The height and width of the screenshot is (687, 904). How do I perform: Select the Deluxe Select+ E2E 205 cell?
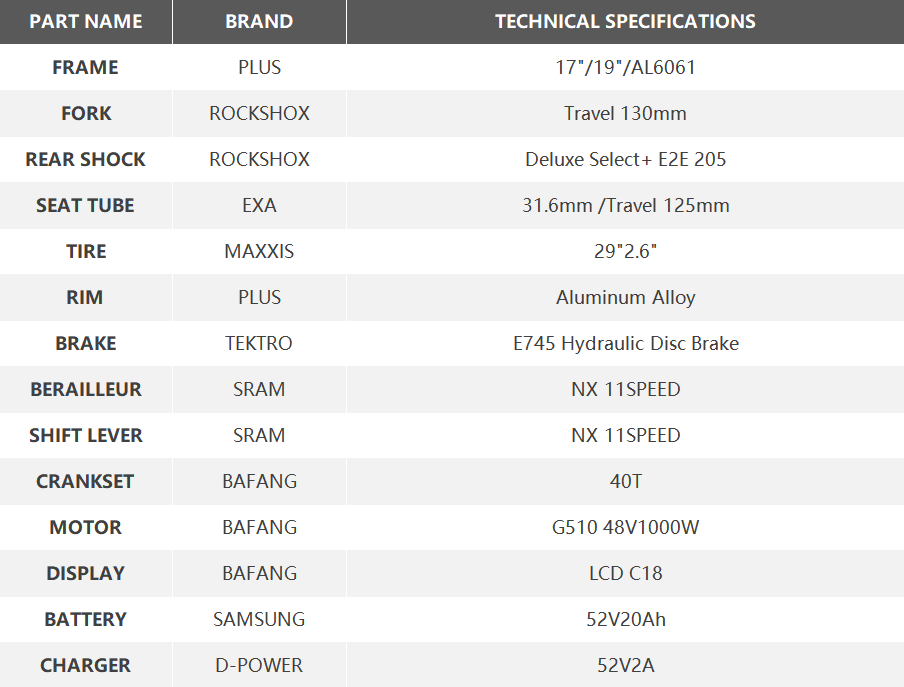625,159
